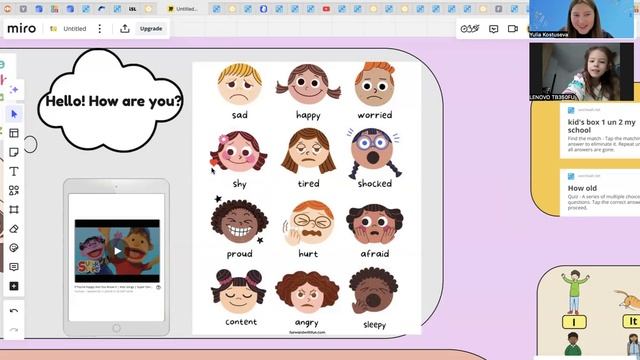
Task: Click the 'tired' label
Action: click(309, 183)
